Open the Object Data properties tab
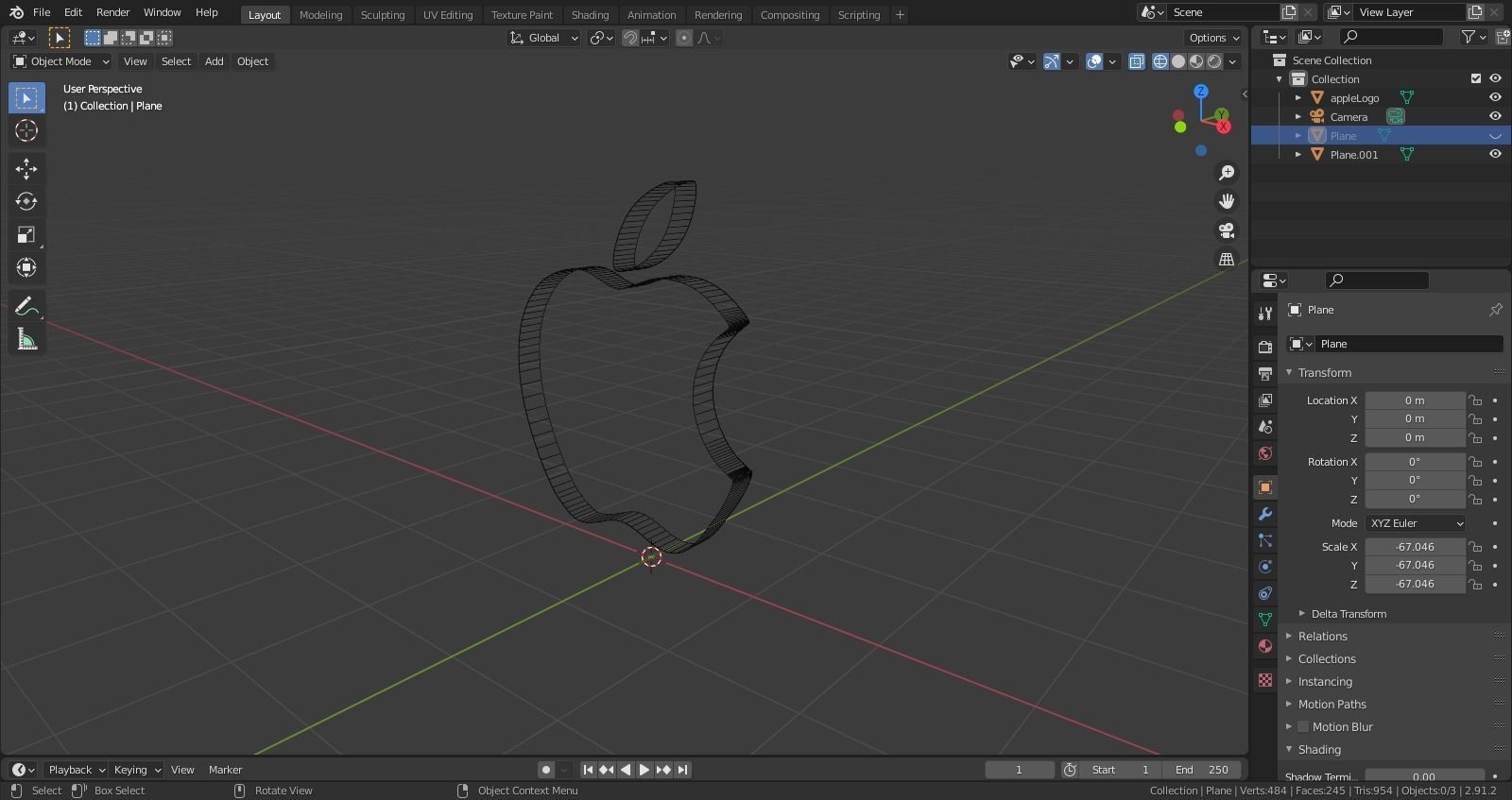 1265,620
